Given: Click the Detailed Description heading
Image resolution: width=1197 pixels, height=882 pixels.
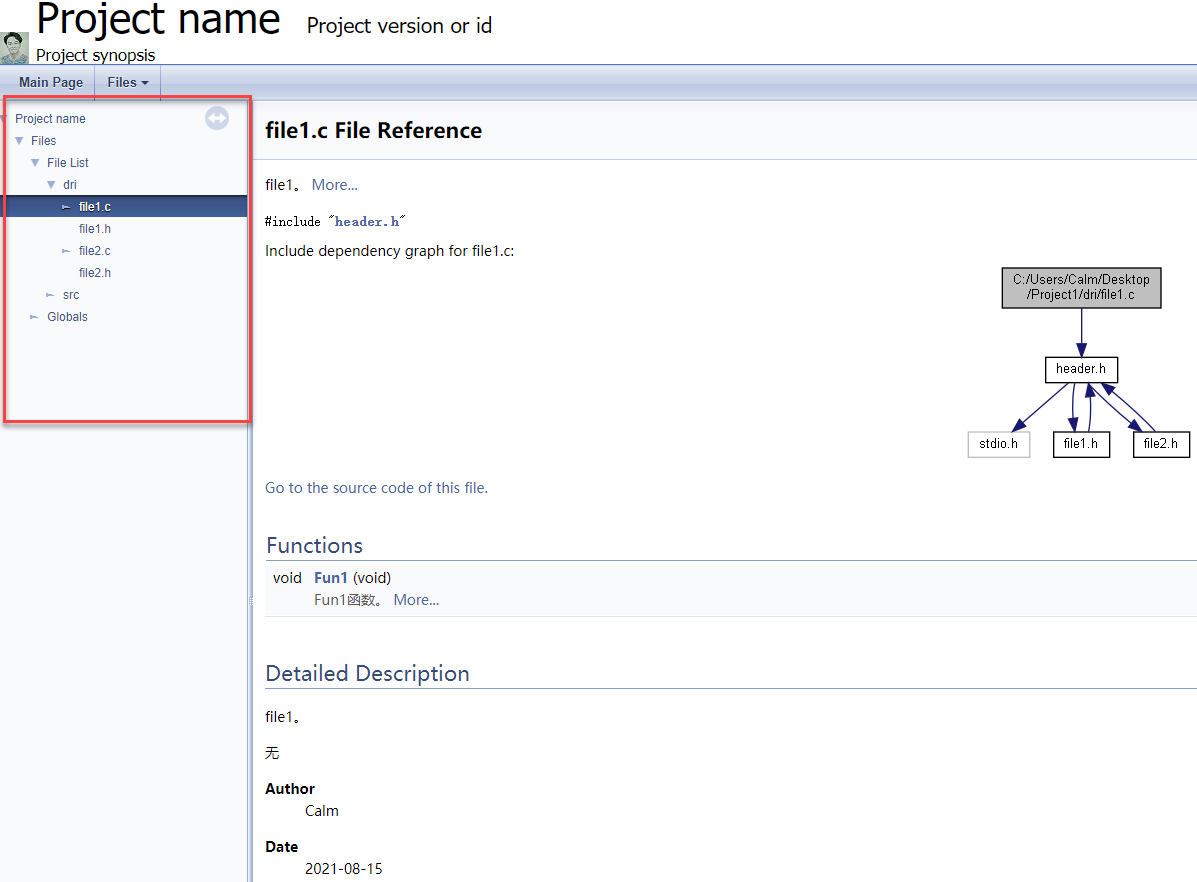Looking at the screenshot, I should pyautogui.click(x=367, y=674).
